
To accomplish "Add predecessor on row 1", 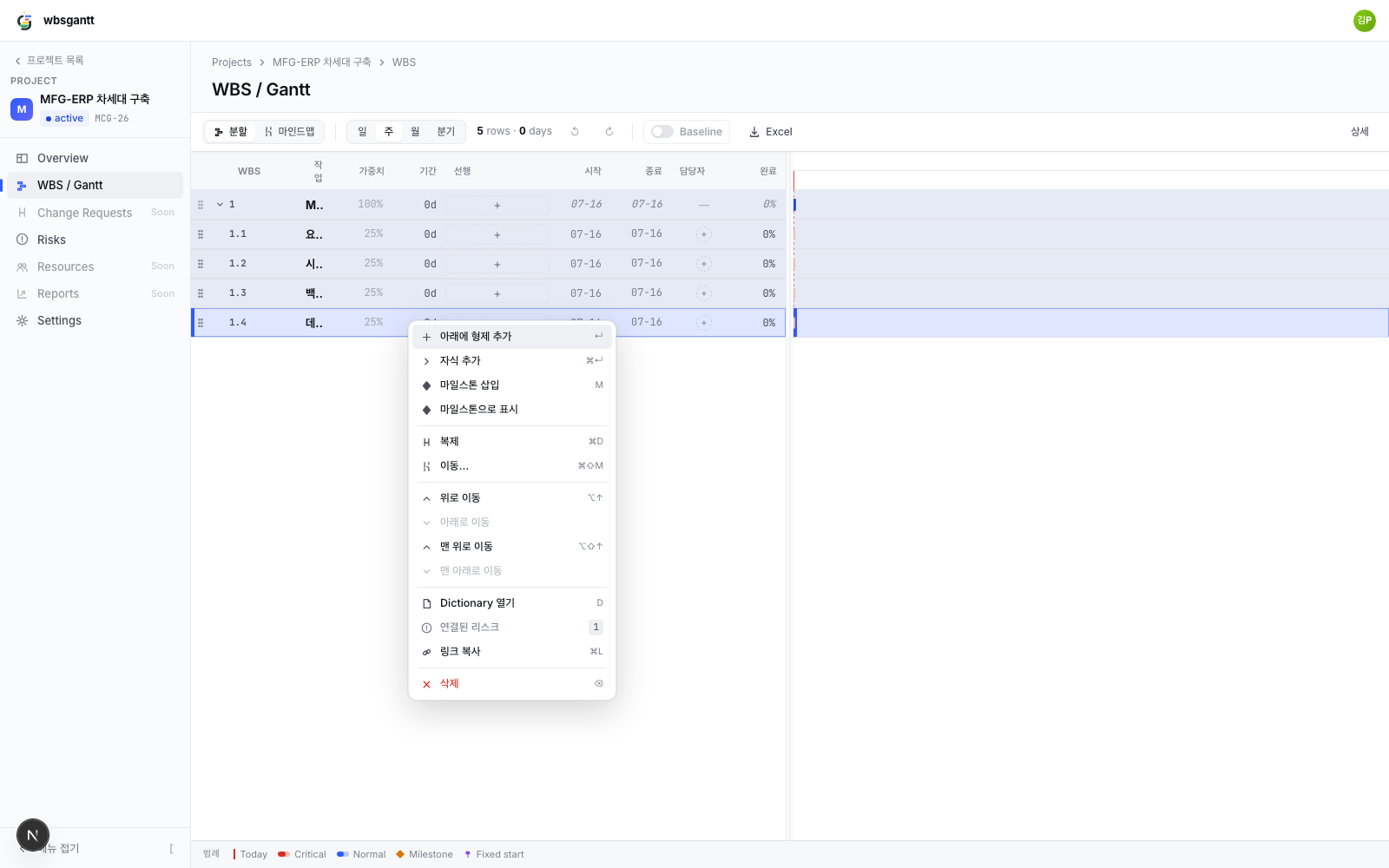I will [497, 205].
